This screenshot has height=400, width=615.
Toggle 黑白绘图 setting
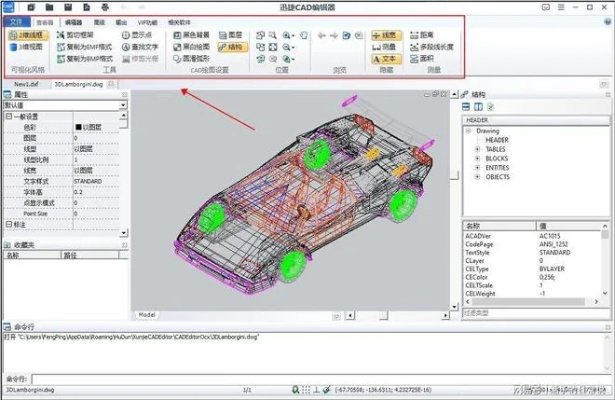pyautogui.click(x=191, y=47)
